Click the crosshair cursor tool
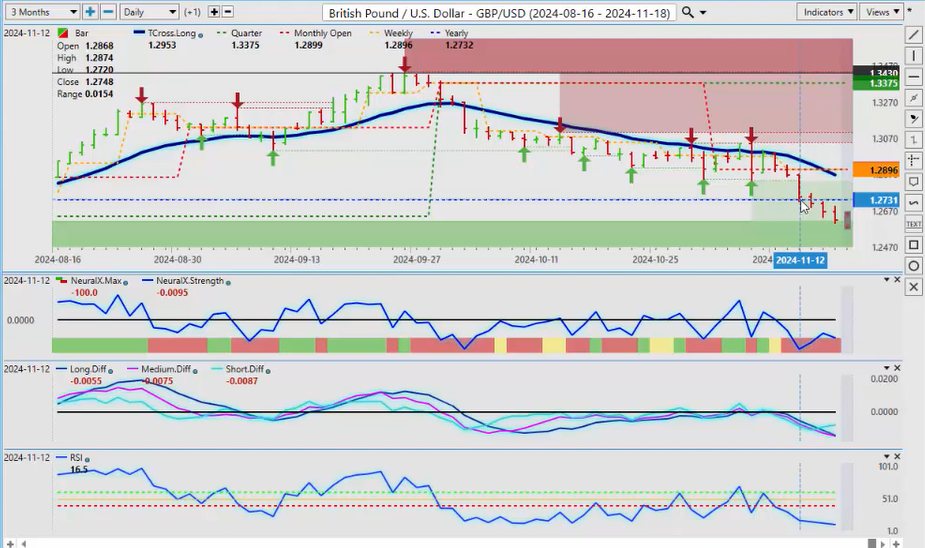The height and width of the screenshot is (548, 925). click(x=913, y=161)
